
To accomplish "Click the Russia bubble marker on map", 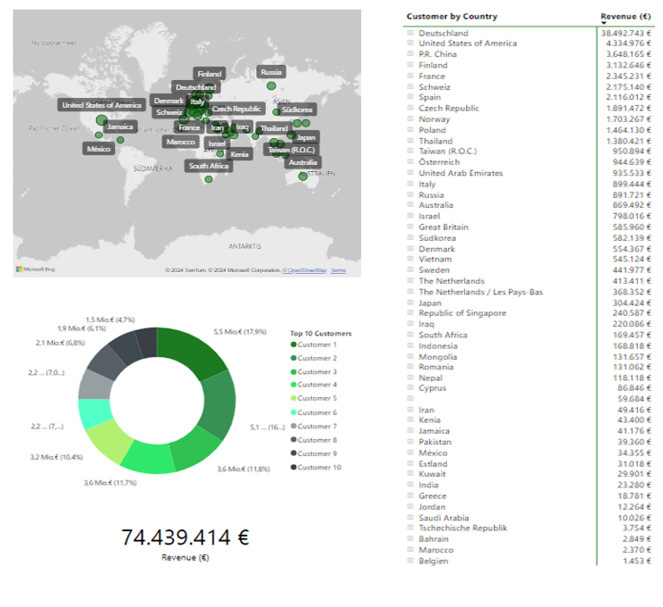I will coord(271,86).
